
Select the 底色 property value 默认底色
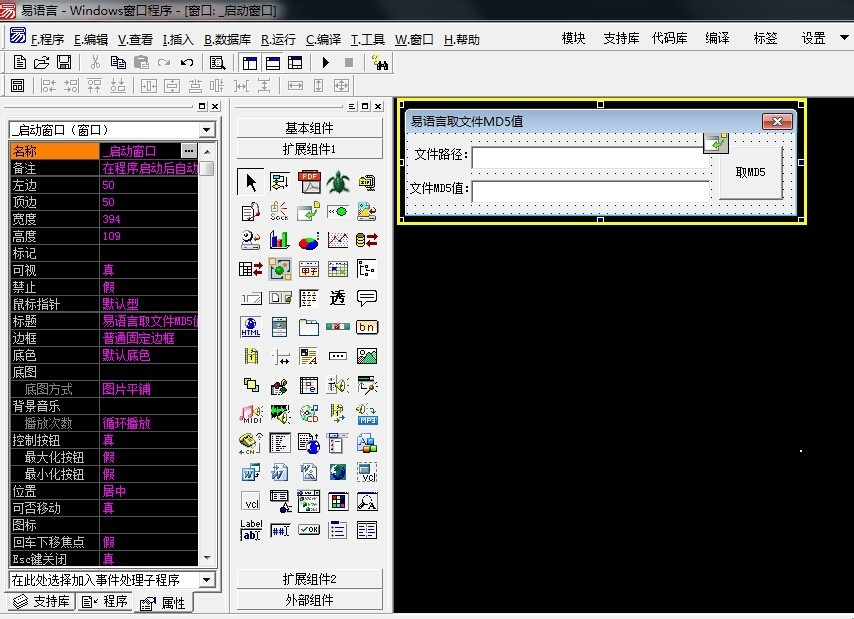148,355
